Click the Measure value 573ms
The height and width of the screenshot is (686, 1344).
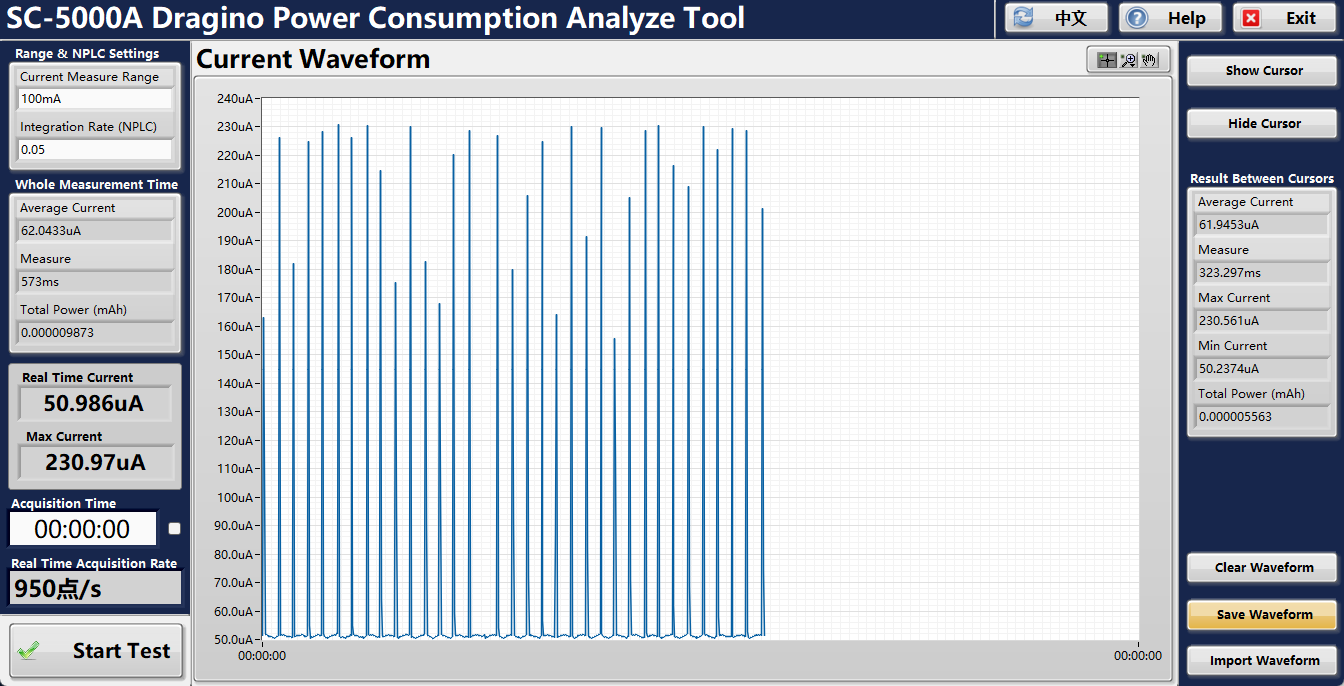pos(95,282)
